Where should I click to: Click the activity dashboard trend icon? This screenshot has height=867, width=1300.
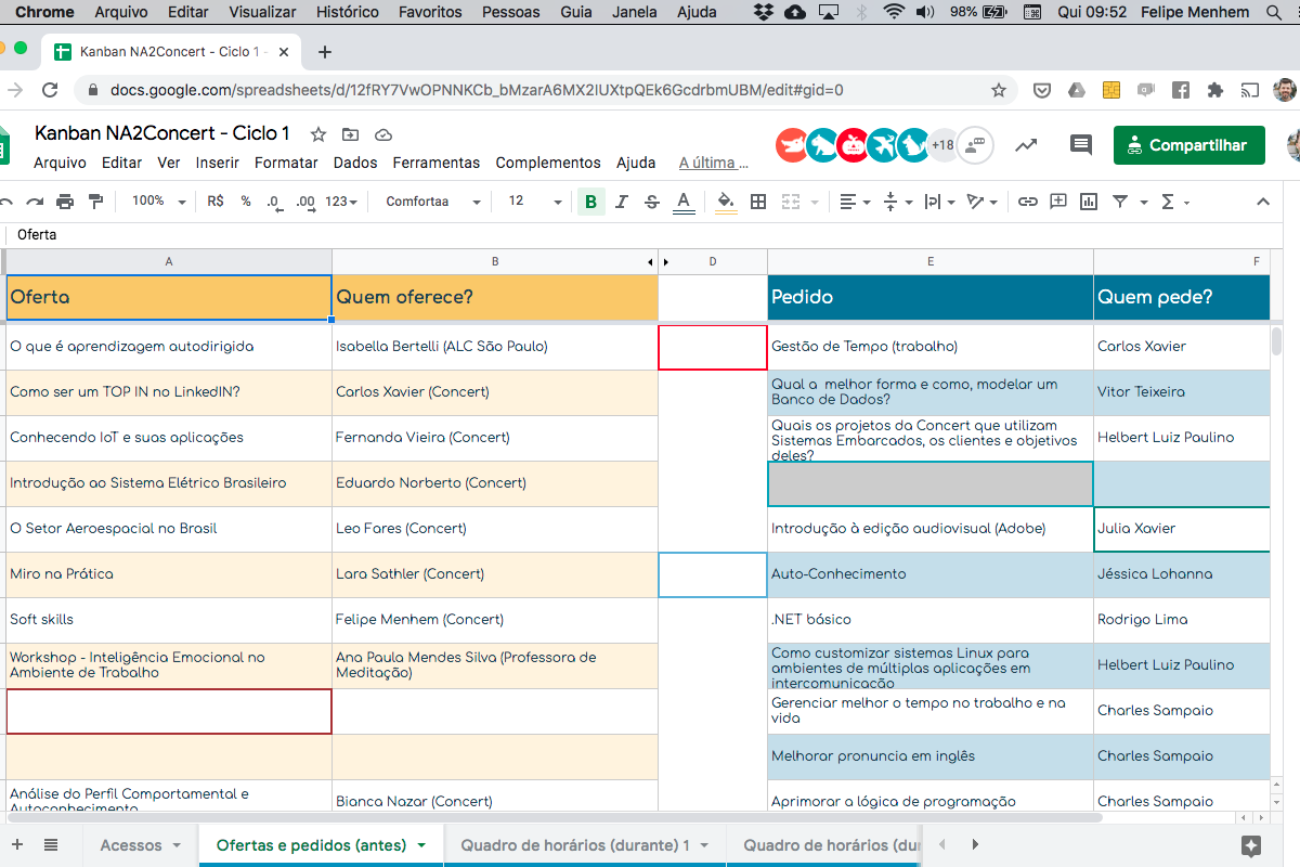1026,145
